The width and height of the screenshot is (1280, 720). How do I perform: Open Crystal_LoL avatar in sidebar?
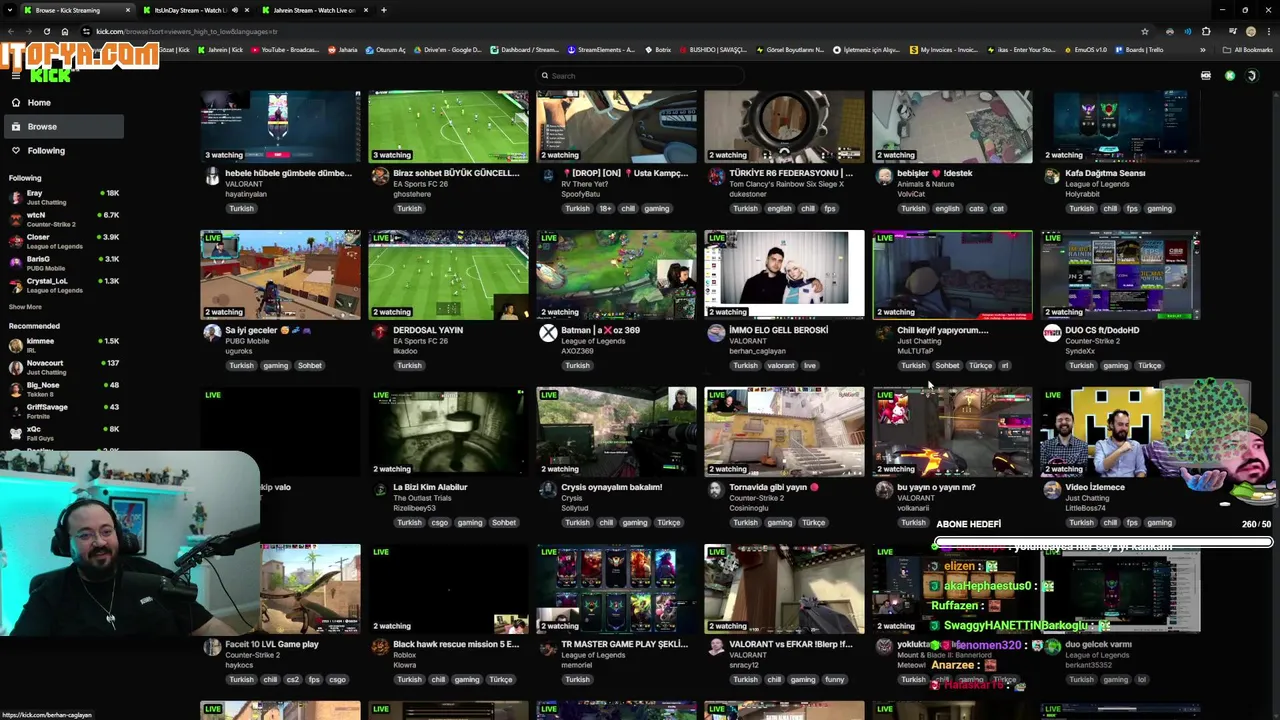[x=15, y=285]
